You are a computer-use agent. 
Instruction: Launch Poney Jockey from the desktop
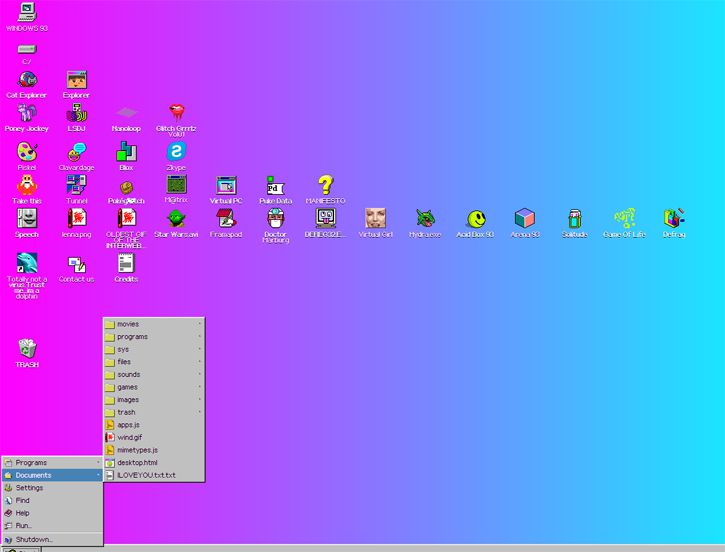pos(27,115)
